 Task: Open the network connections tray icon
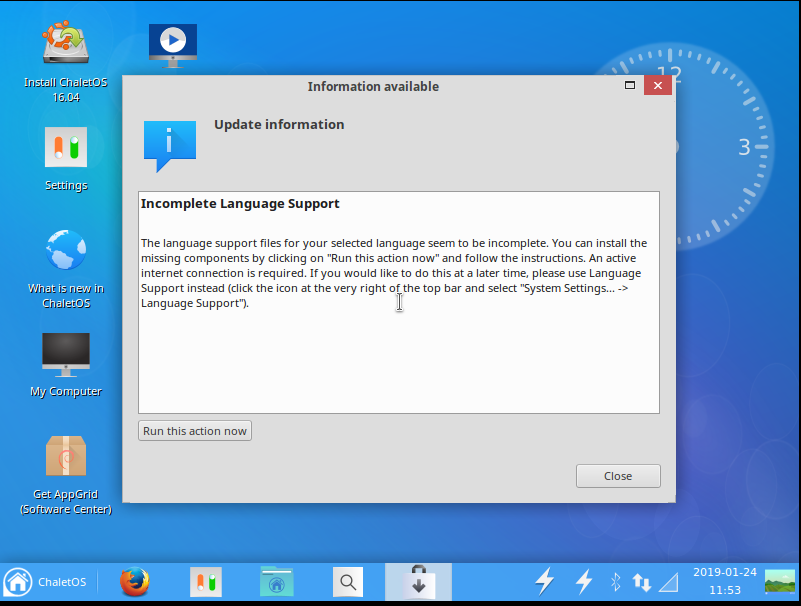coord(642,581)
